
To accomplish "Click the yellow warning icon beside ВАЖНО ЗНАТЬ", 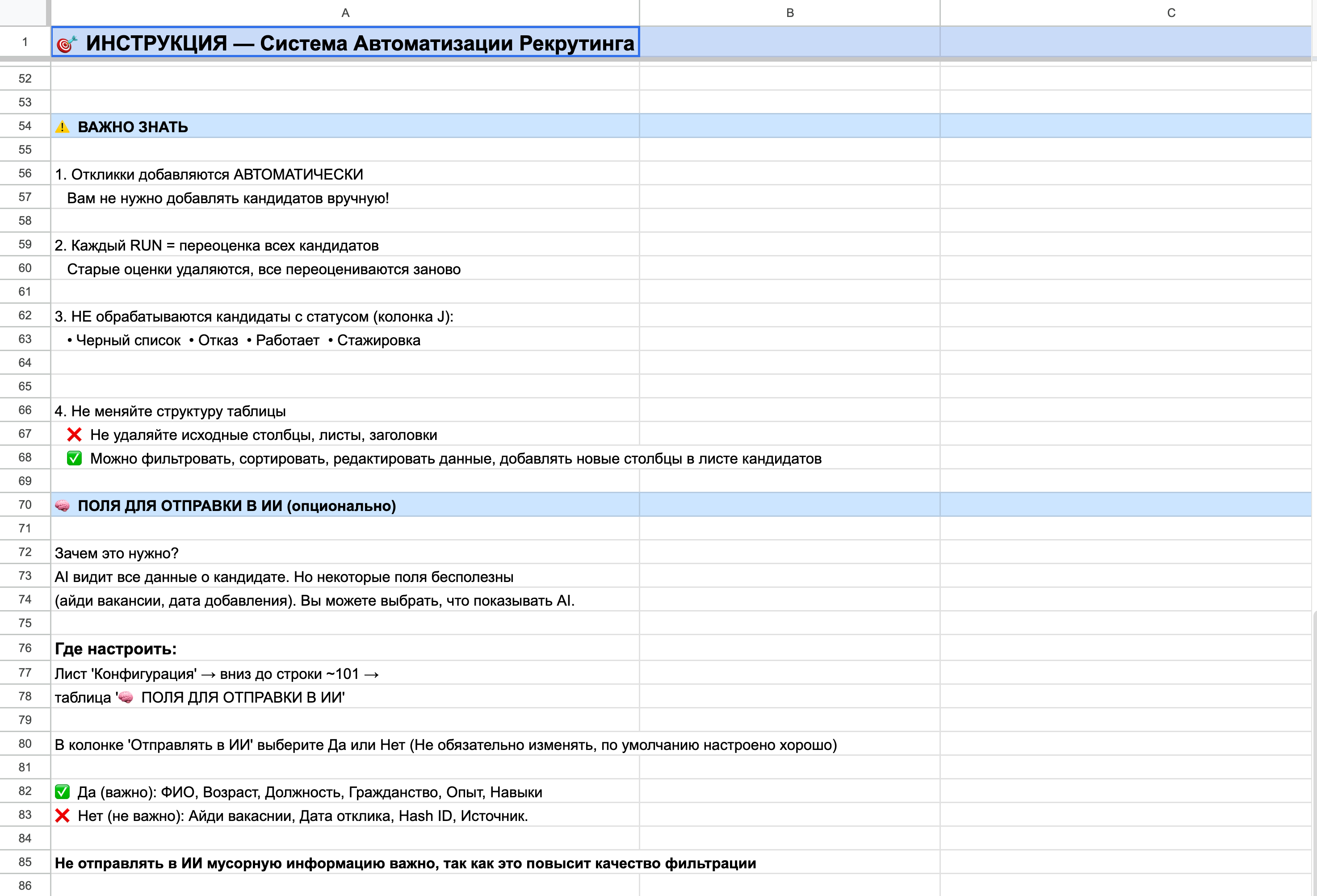I will click(63, 127).
